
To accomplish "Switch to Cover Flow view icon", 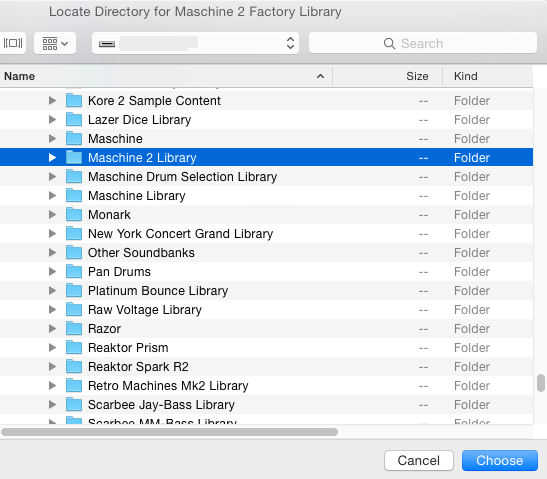I will point(13,43).
